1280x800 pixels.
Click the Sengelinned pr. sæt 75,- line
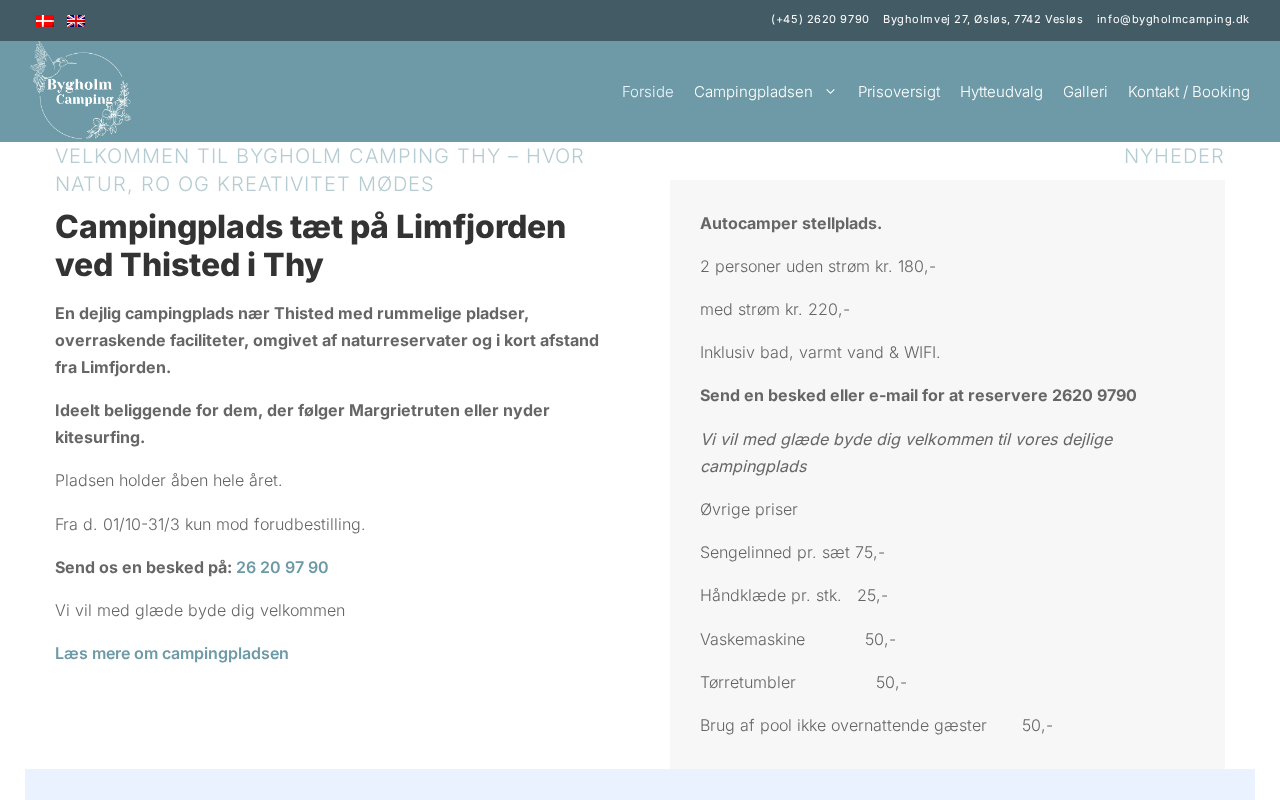pos(792,553)
